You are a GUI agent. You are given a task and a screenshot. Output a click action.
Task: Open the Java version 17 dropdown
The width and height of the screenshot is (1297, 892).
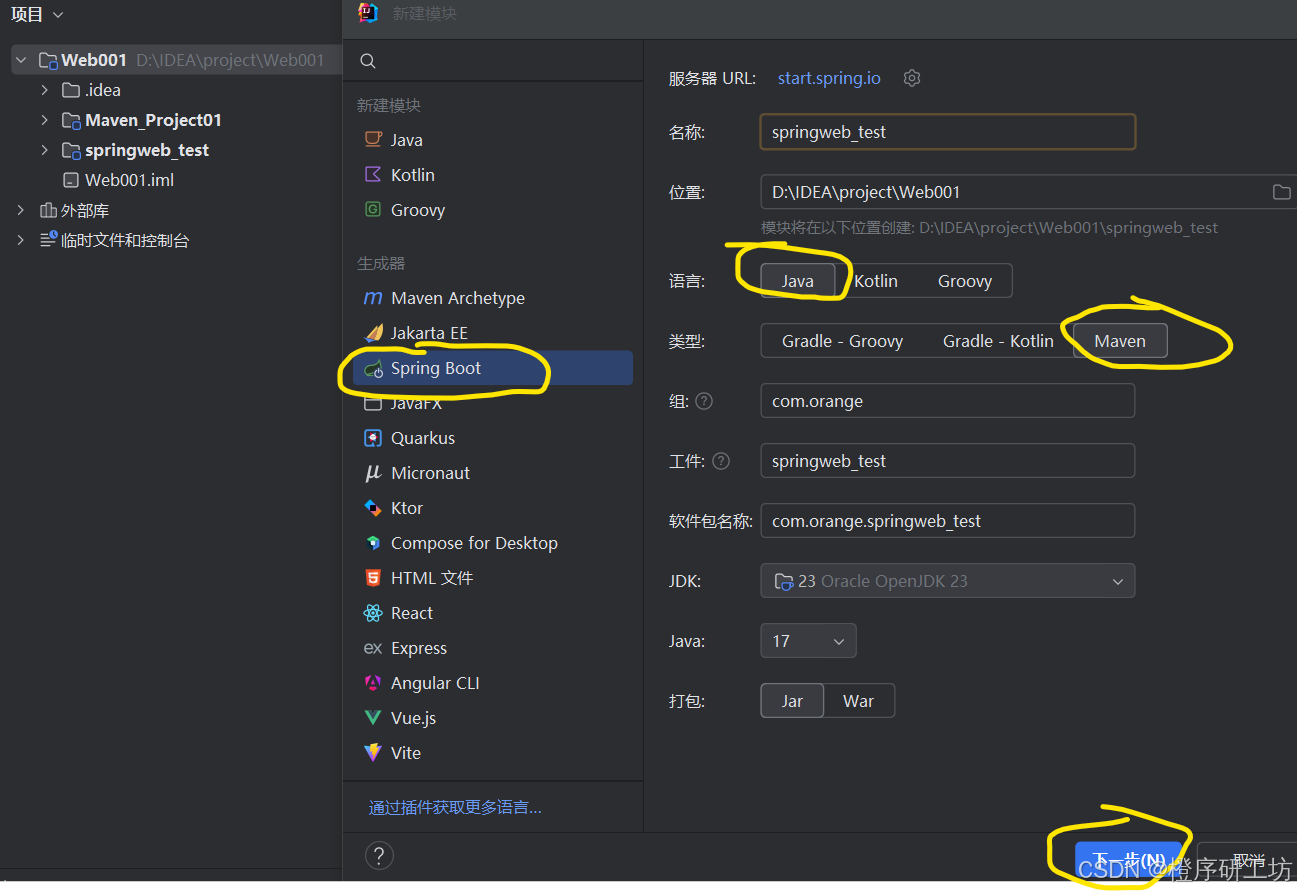[x=808, y=641]
